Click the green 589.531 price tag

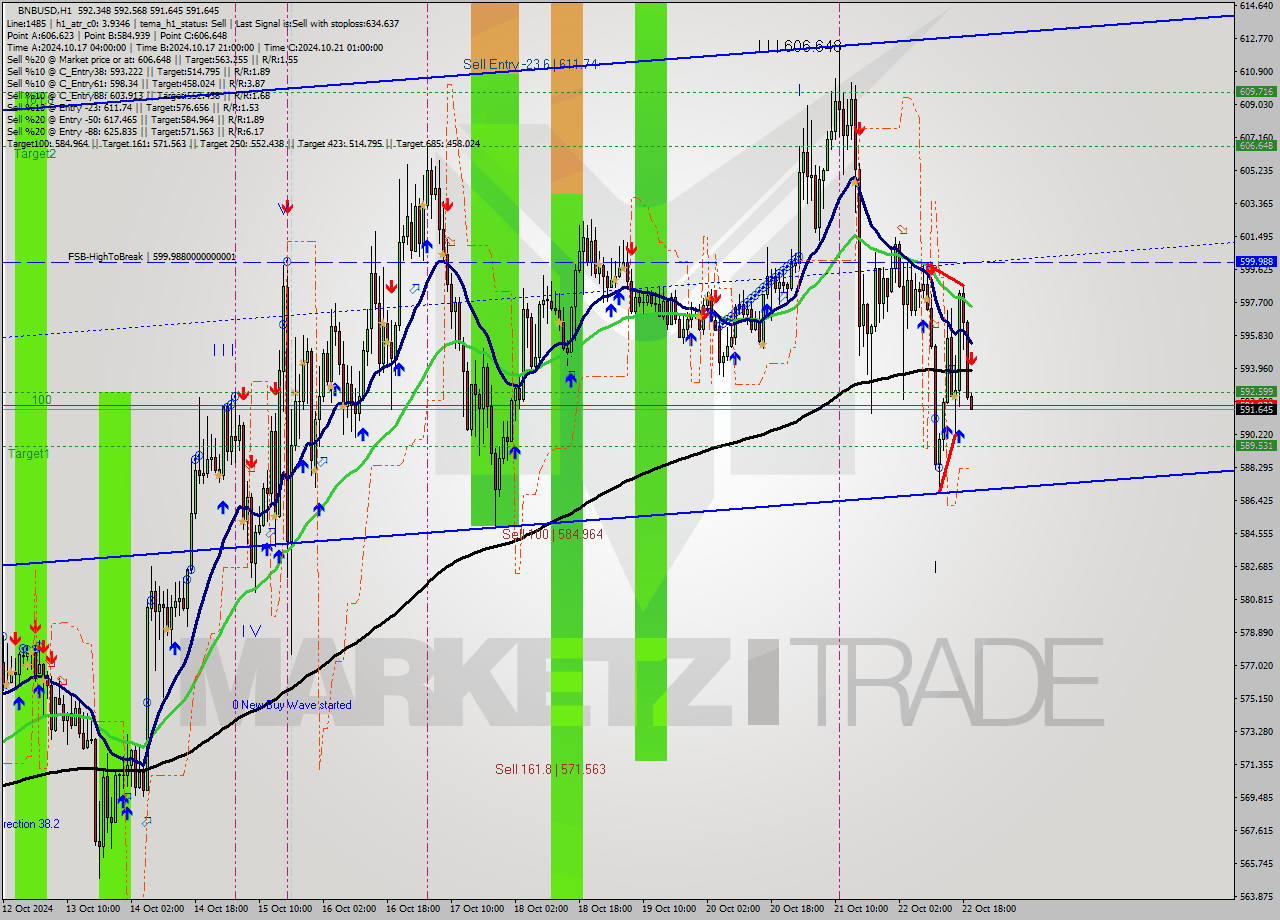(x=1256, y=446)
